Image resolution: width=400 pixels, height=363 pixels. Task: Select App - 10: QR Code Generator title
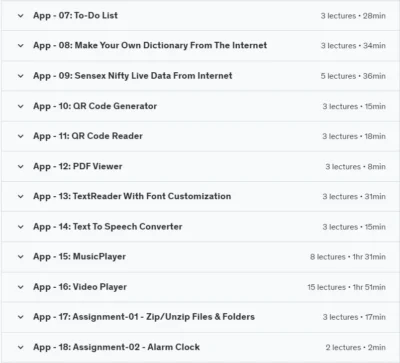coord(95,106)
